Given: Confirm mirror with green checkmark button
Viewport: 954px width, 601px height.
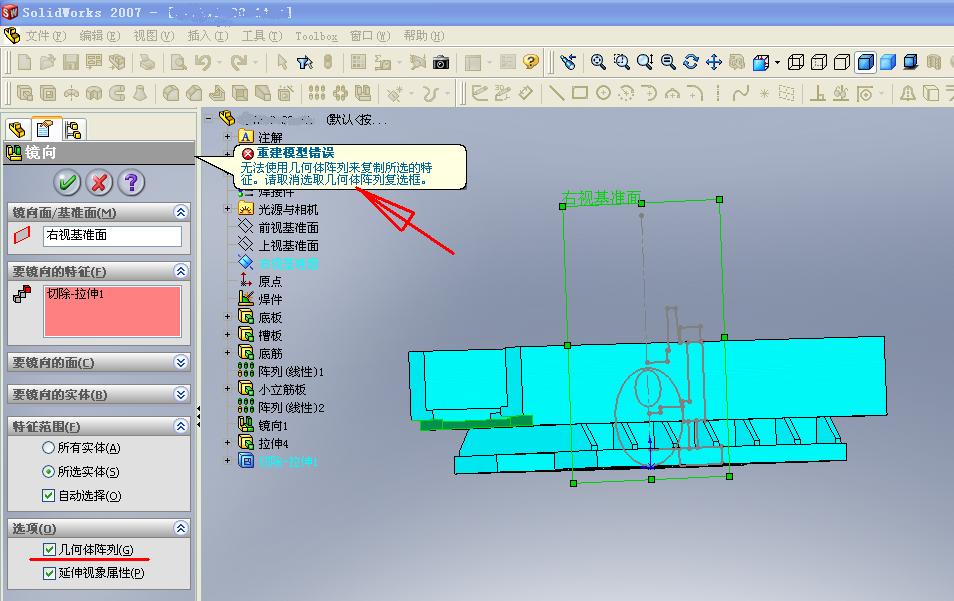Looking at the screenshot, I should [x=67, y=182].
